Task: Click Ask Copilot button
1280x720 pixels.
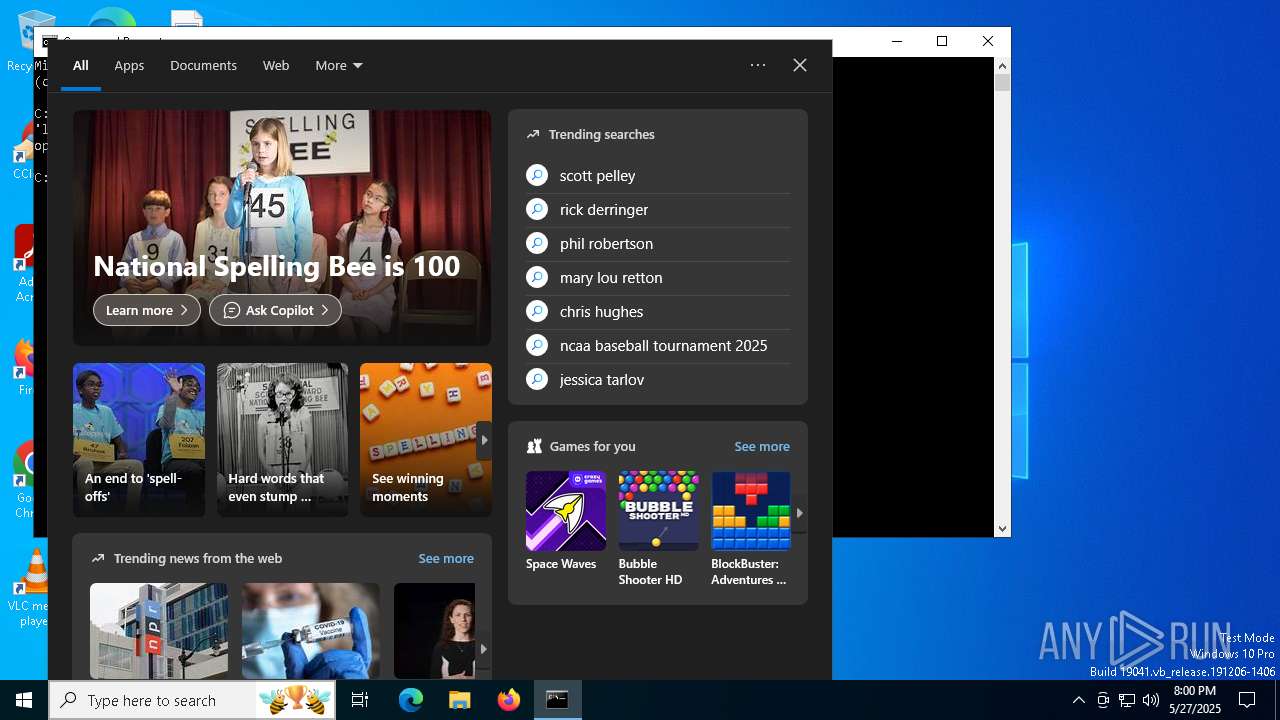Action: point(275,310)
